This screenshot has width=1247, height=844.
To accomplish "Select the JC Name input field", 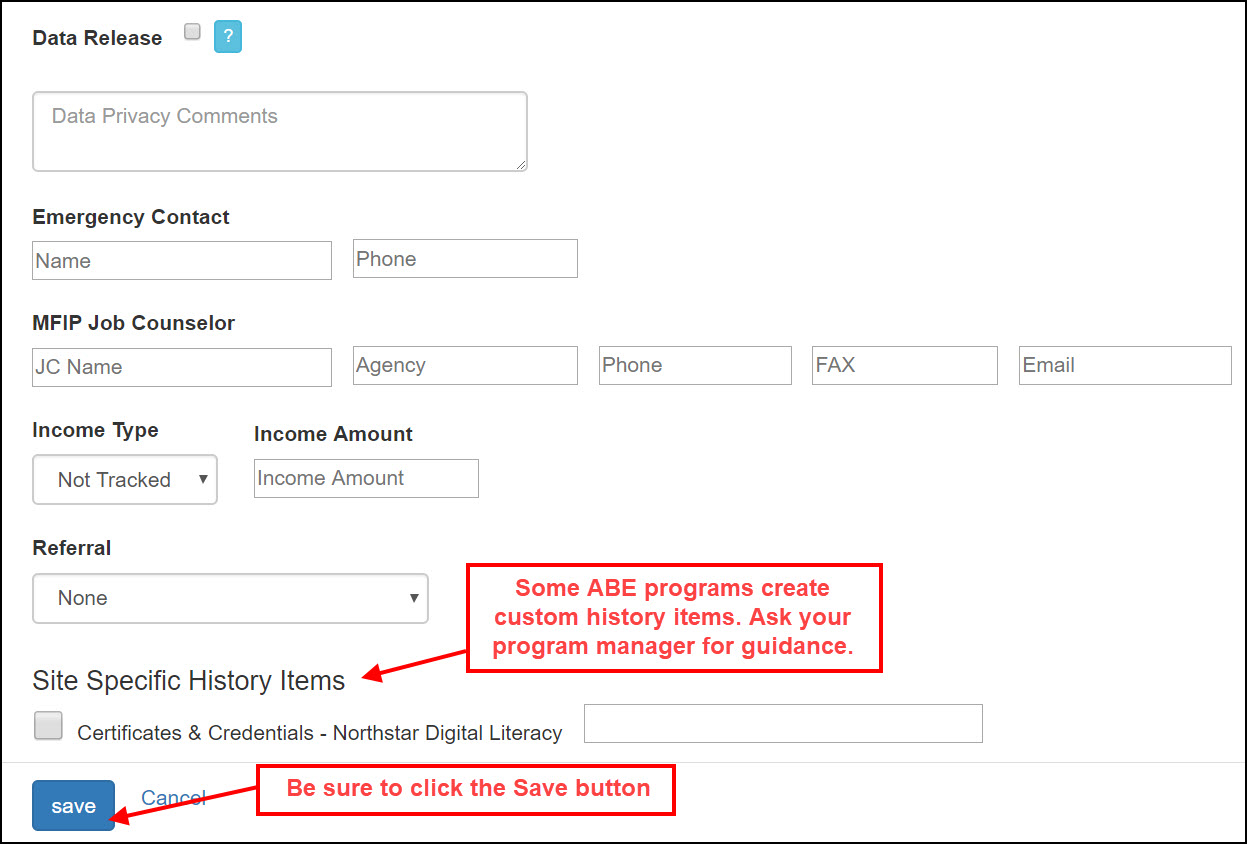I will tap(182, 367).
